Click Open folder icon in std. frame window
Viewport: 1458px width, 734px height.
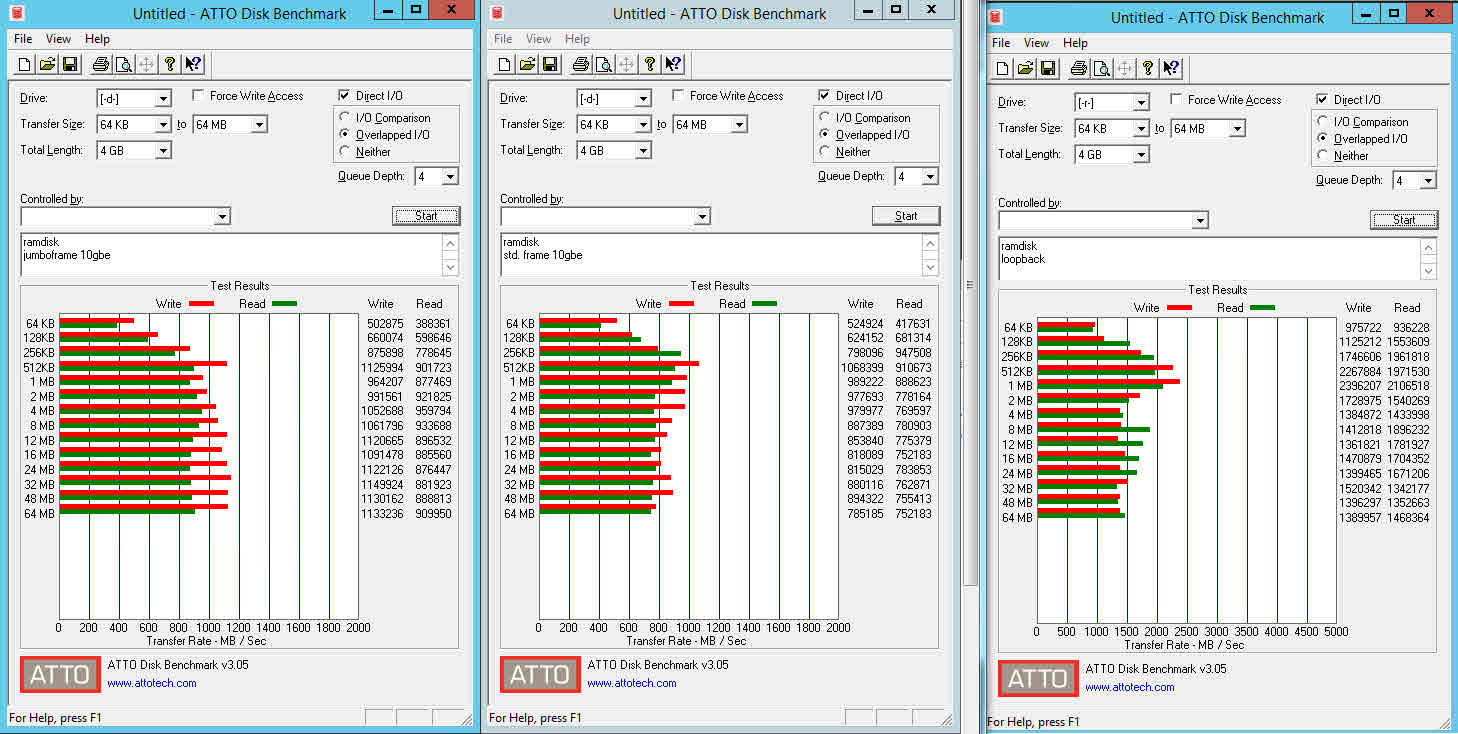(x=527, y=65)
